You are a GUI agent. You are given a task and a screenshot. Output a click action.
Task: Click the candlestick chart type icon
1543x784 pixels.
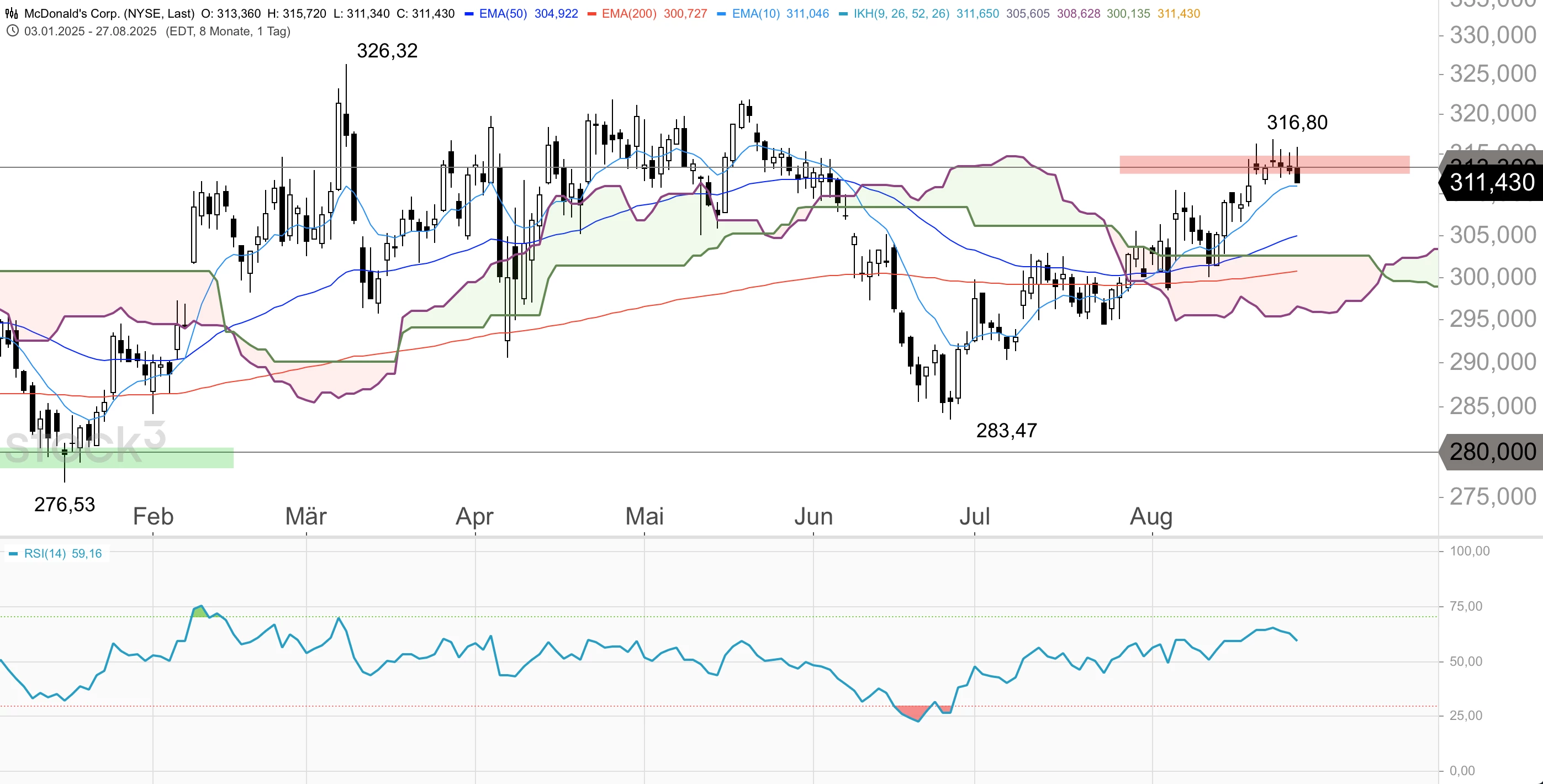point(12,13)
